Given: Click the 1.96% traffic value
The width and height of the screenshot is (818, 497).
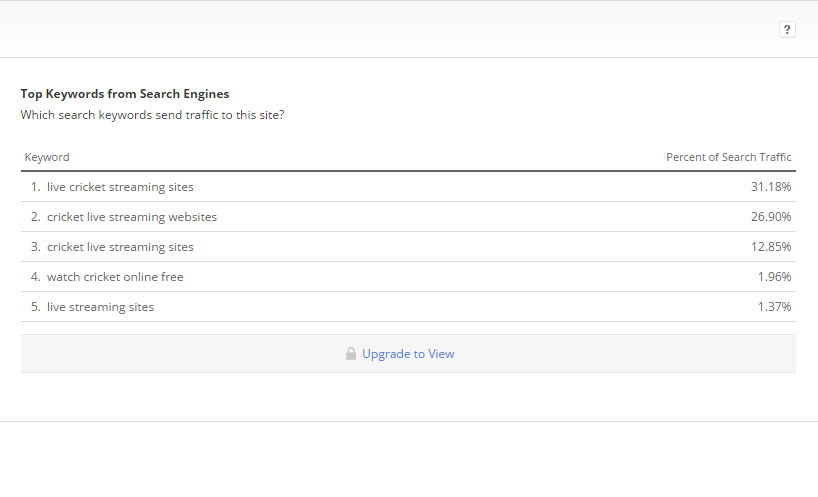Looking at the screenshot, I should 775,277.
